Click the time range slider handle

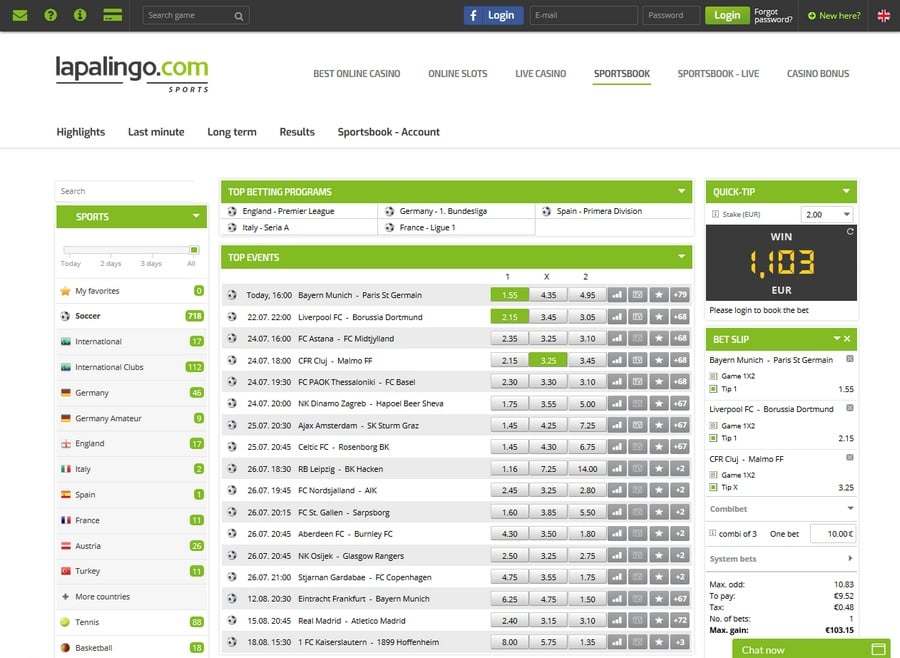click(x=194, y=250)
